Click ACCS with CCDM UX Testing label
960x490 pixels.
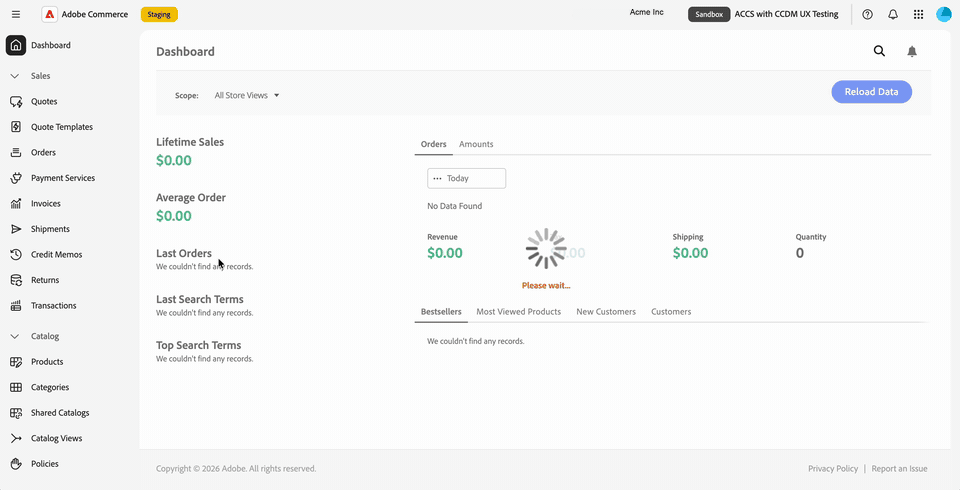787,14
